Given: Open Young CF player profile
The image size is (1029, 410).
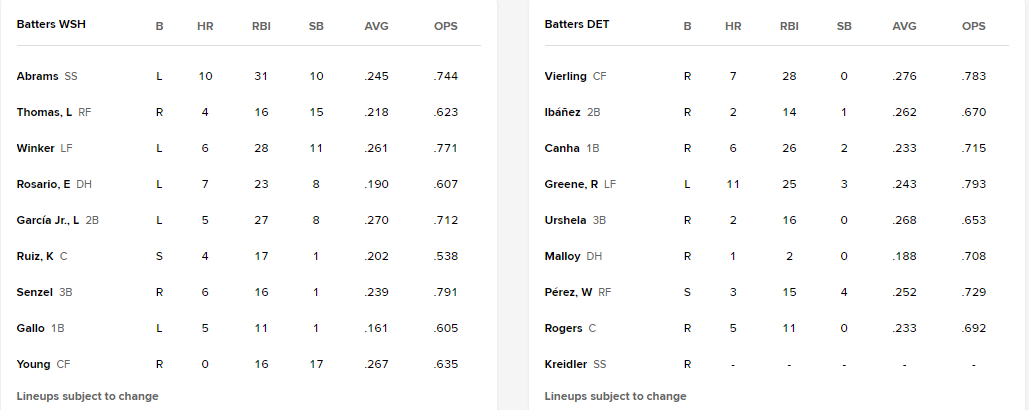Looking at the screenshot, I should 33,364.
